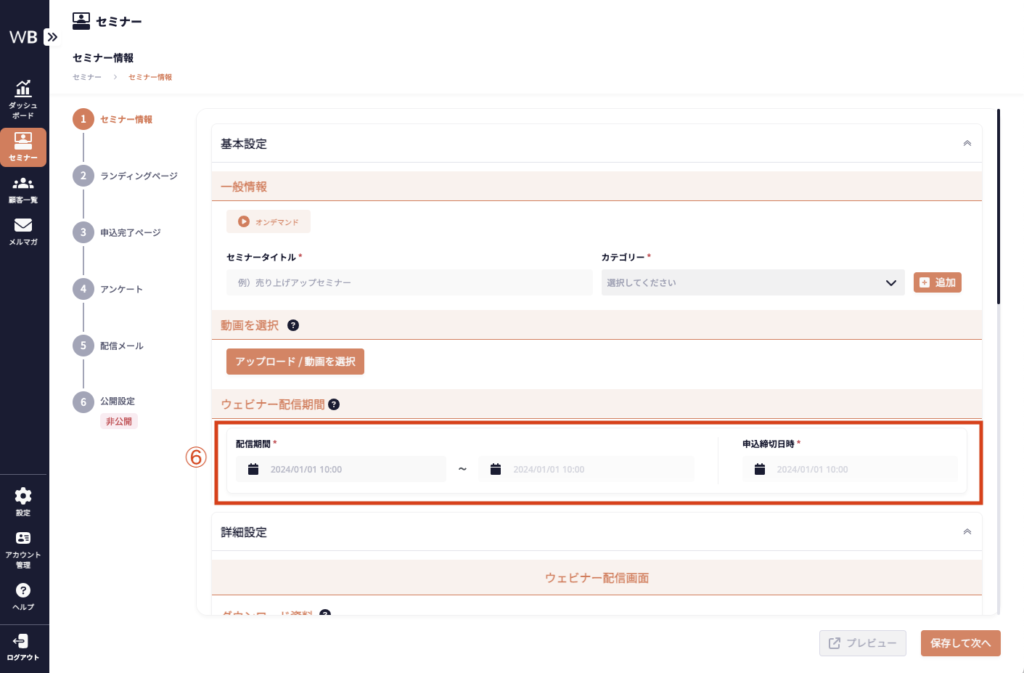
Task: Open the mail magazine envelope icon
Action: (x=23, y=231)
